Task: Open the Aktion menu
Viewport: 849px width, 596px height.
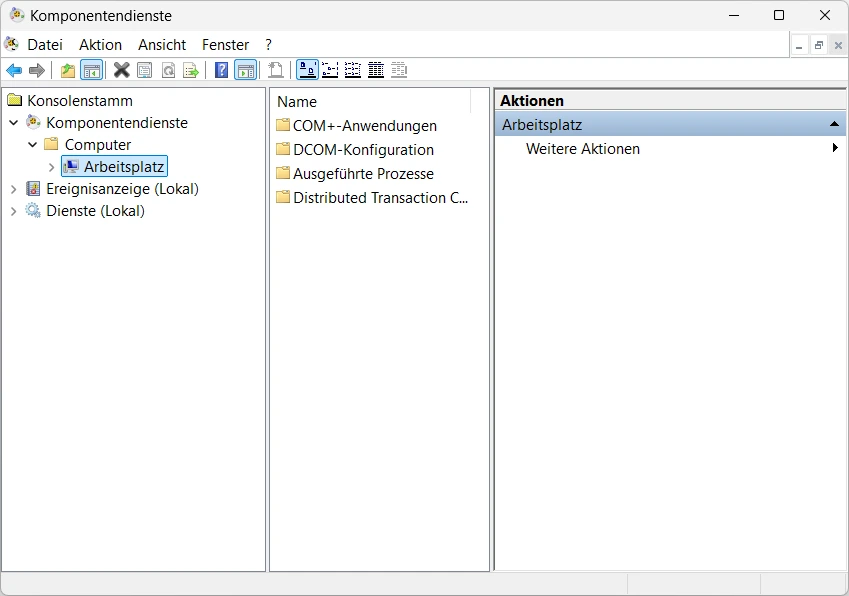Action: click(x=101, y=44)
